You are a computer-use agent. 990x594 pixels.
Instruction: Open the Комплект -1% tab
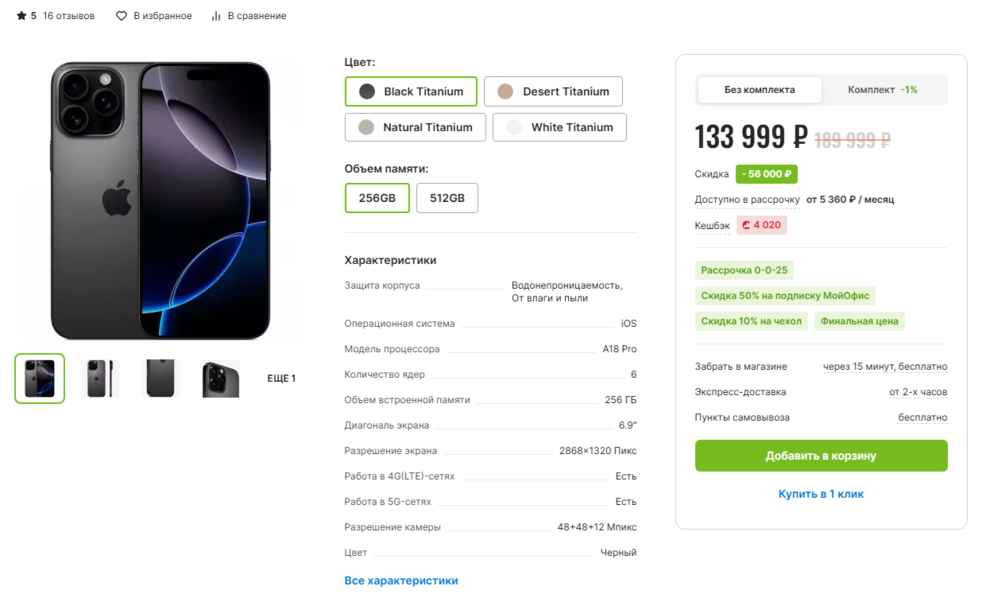(883, 90)
